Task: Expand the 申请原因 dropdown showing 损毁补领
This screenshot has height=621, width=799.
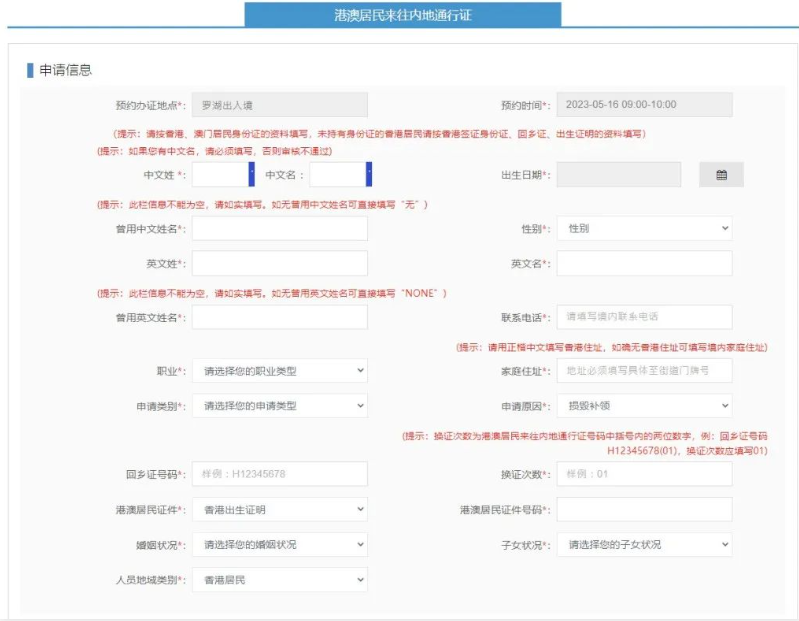Action: (644, 406)
